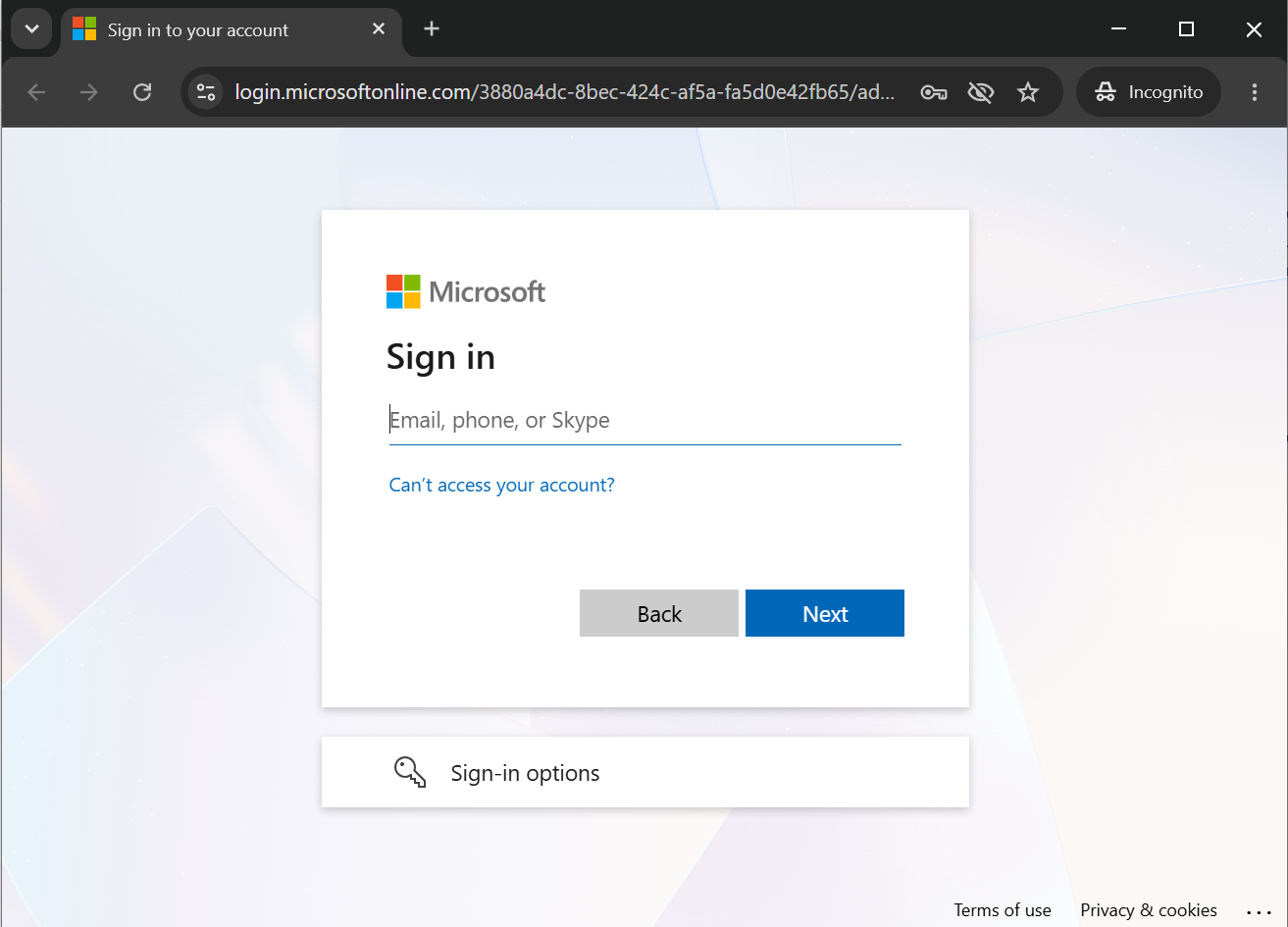1288x927 pixels.
Task: Close the browser window
Action: coord(1254,29)
